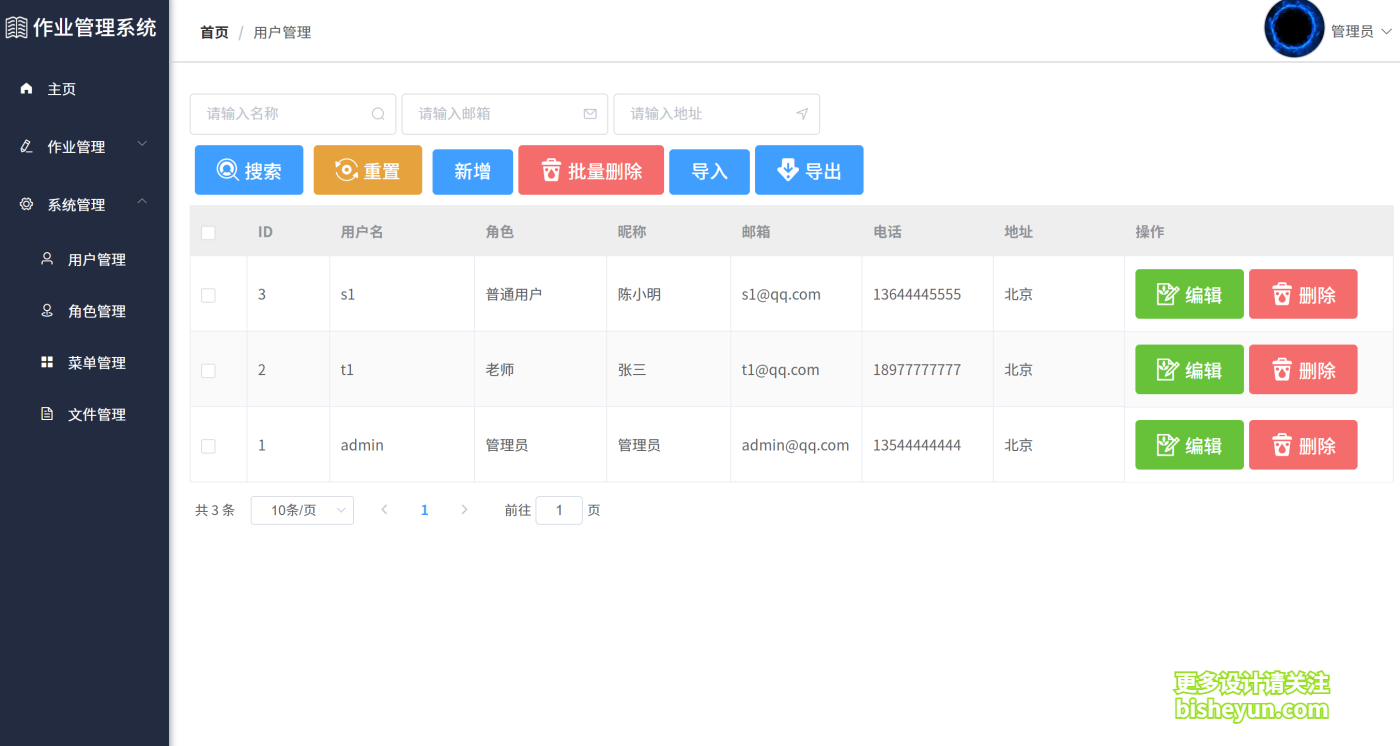The height and width of the screenshot is (746, 1400).
Task: Click the 导入 button
Action: 709,172
